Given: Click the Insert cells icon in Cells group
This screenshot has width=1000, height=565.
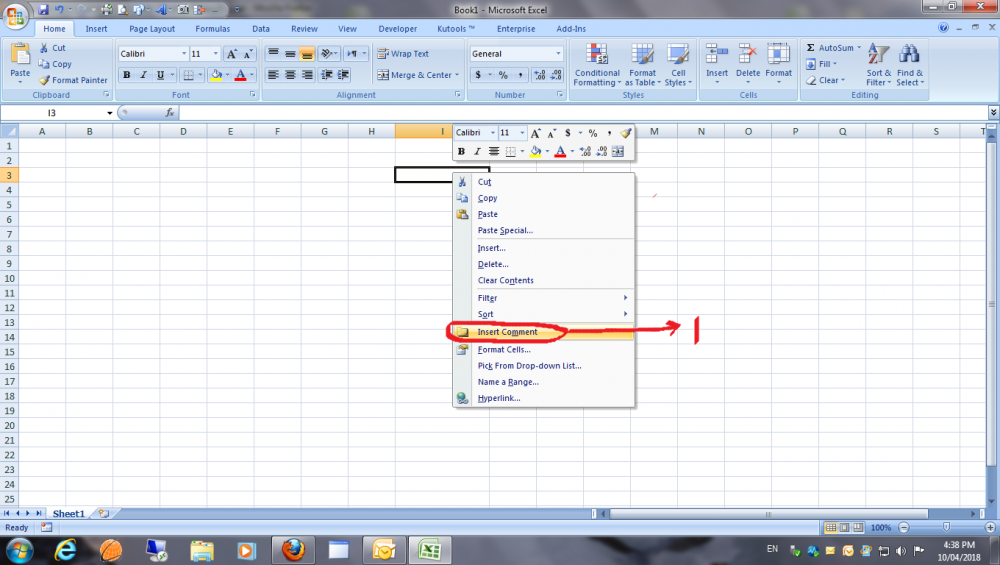Looking at the screenshot, I should click(717, 54).
